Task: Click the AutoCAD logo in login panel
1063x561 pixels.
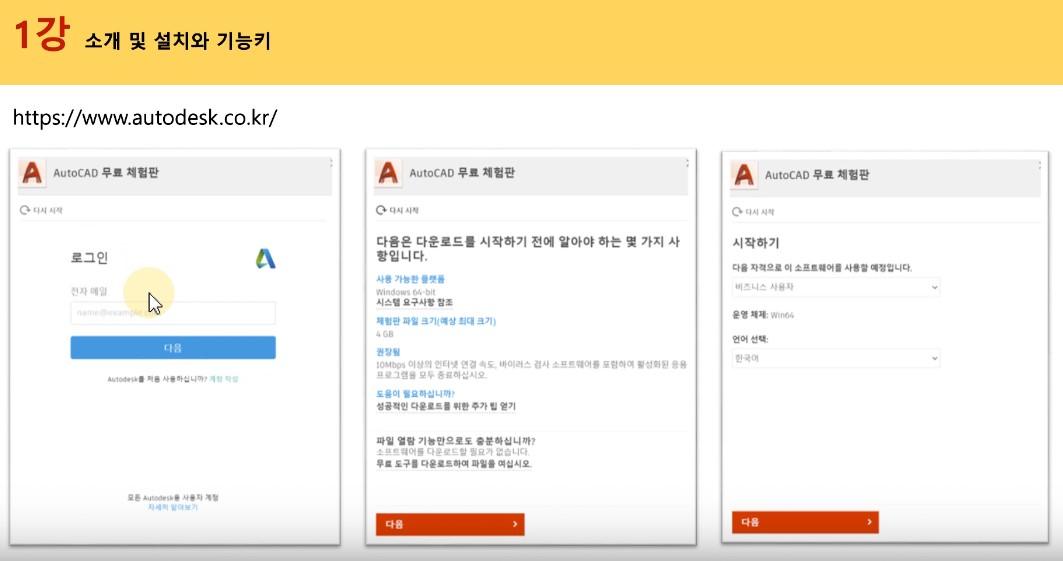Action: 31,173
